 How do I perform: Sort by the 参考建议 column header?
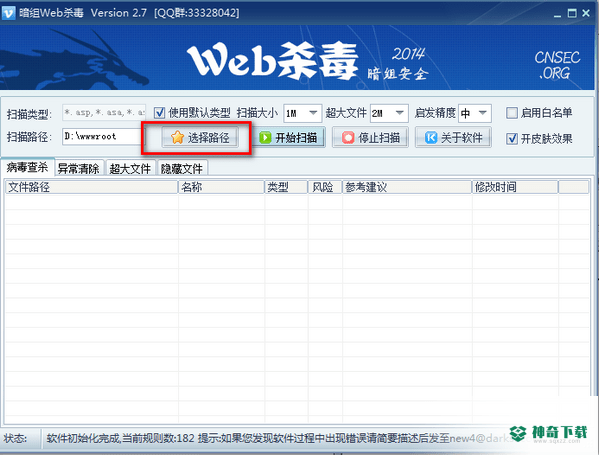click(x=407, y=187)
